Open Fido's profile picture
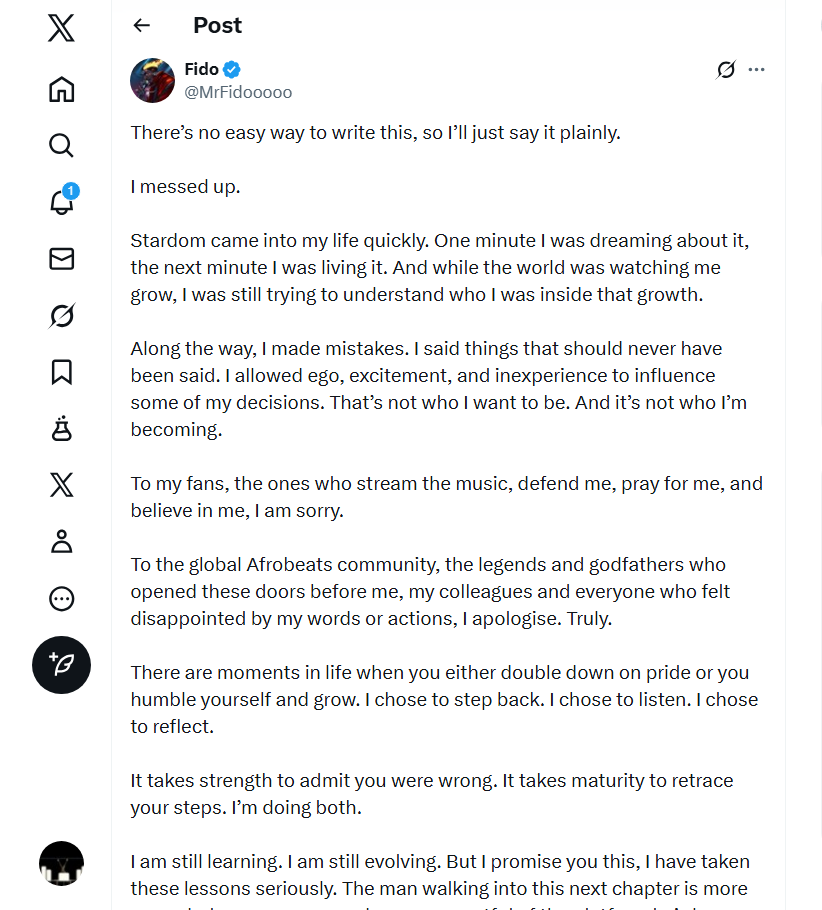The image size is (822, 910). (x=152, y=80)
